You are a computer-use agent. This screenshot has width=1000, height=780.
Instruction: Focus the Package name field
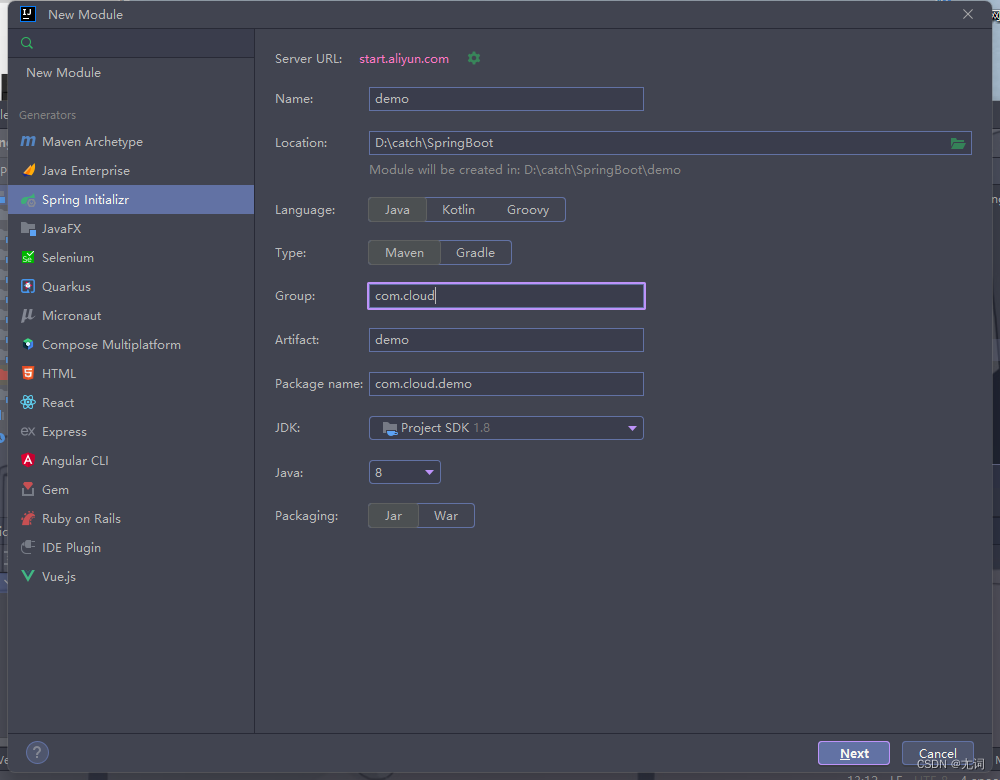pyautogui.click(x=506, y=384)
